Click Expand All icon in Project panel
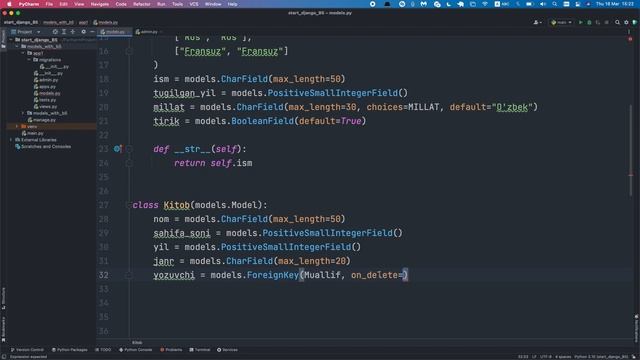Viewport: 640px width, 360px height. pos(64,31)
